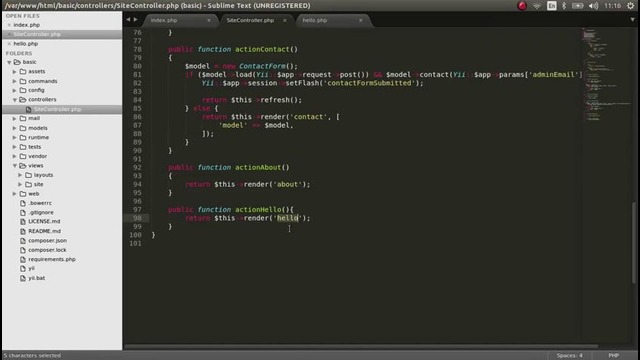
Task: Close the index.php tab
Action: (209, 20)
